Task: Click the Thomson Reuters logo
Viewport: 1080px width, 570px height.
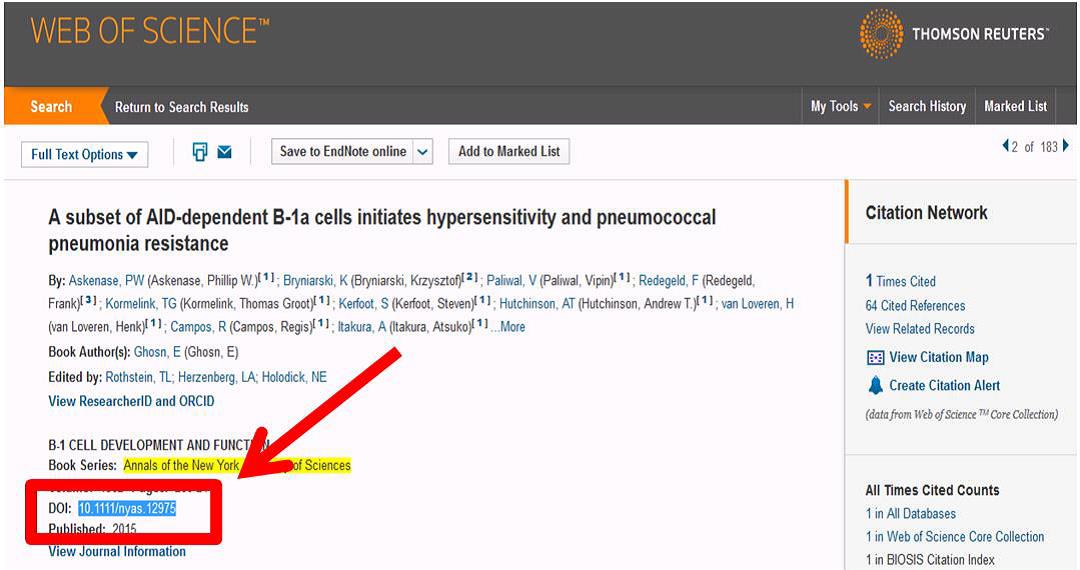Action: tap(955, 34)
